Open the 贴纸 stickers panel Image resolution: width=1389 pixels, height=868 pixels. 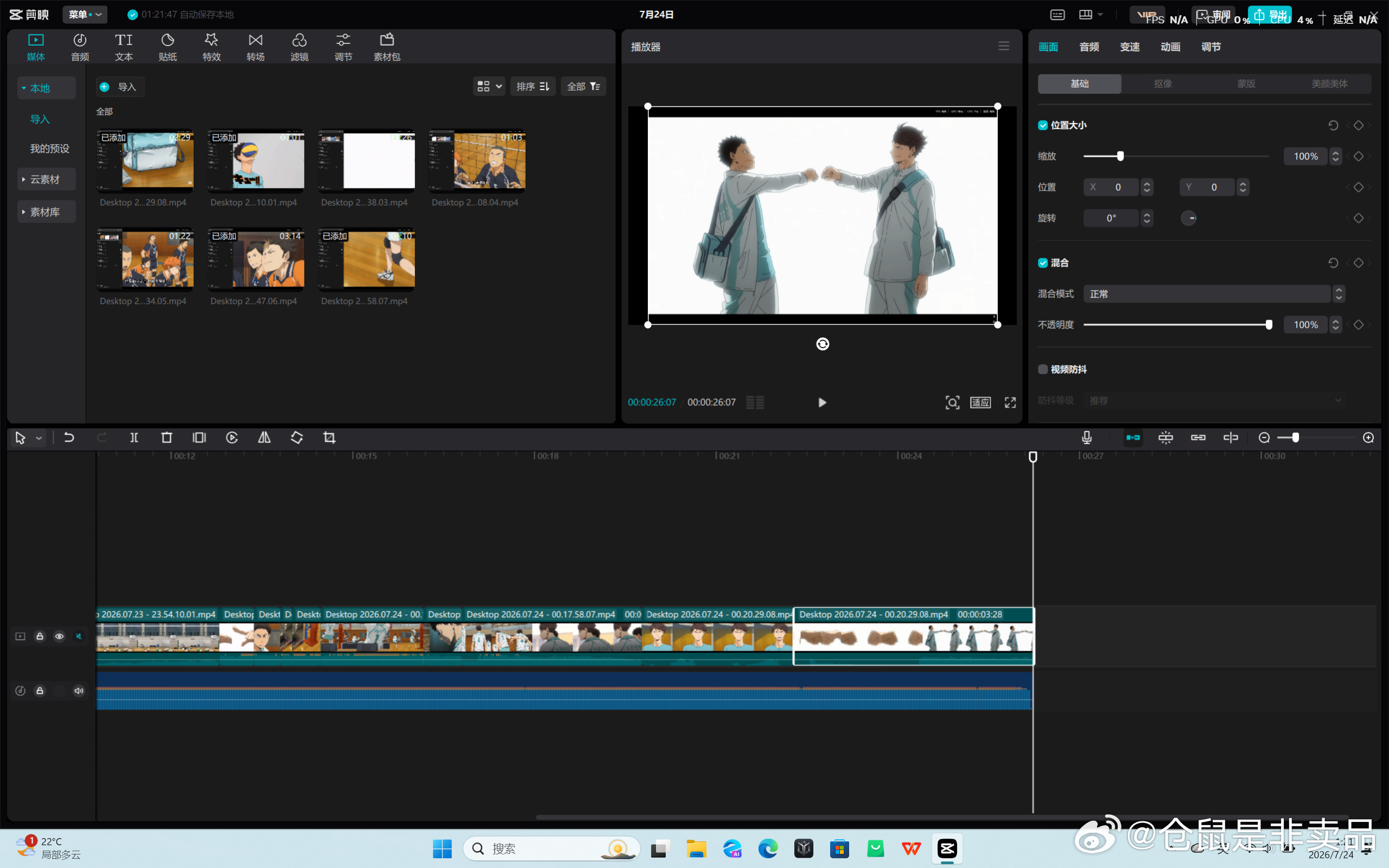pyautogui.click(x=168, y=47)
